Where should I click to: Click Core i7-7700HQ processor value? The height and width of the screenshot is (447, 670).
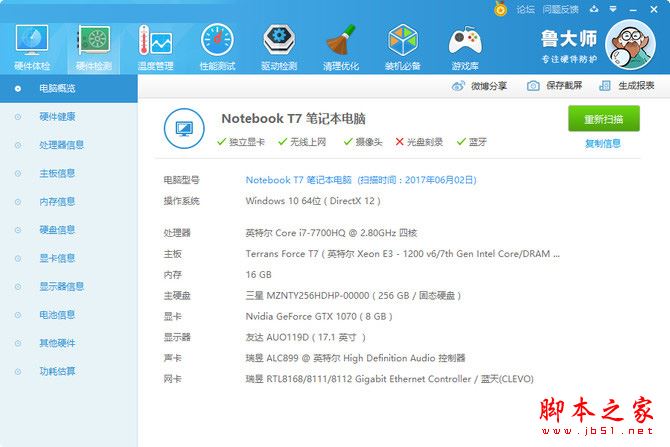coord(331,233)
